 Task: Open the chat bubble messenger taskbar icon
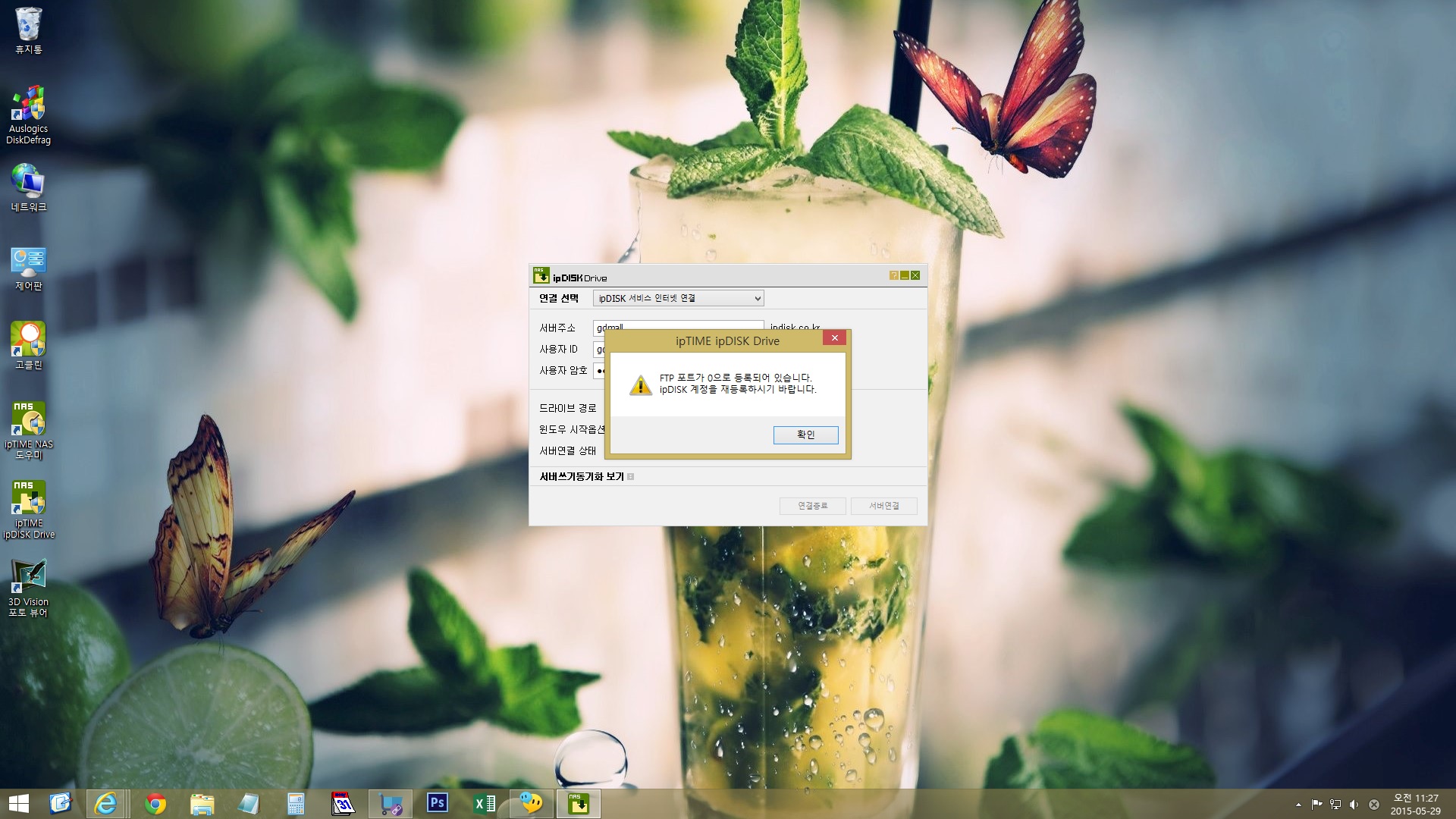[532, 804]
